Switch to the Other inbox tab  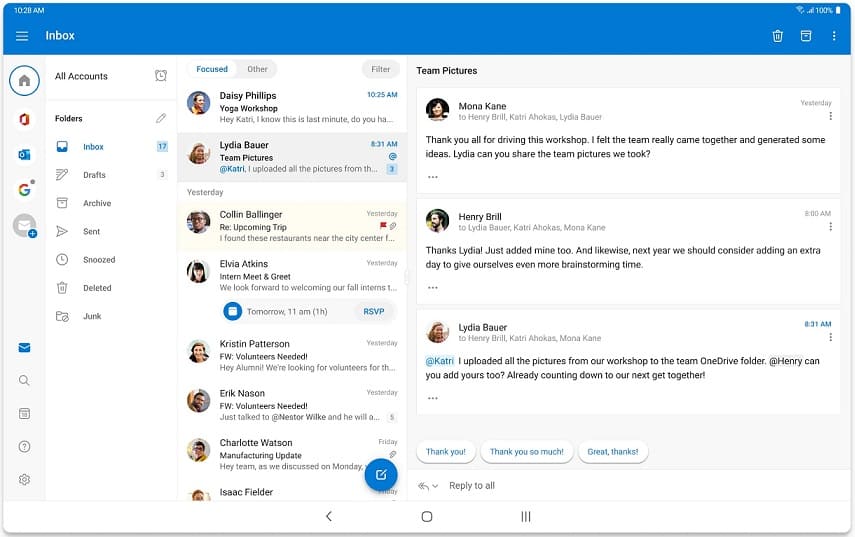[257, 69]
